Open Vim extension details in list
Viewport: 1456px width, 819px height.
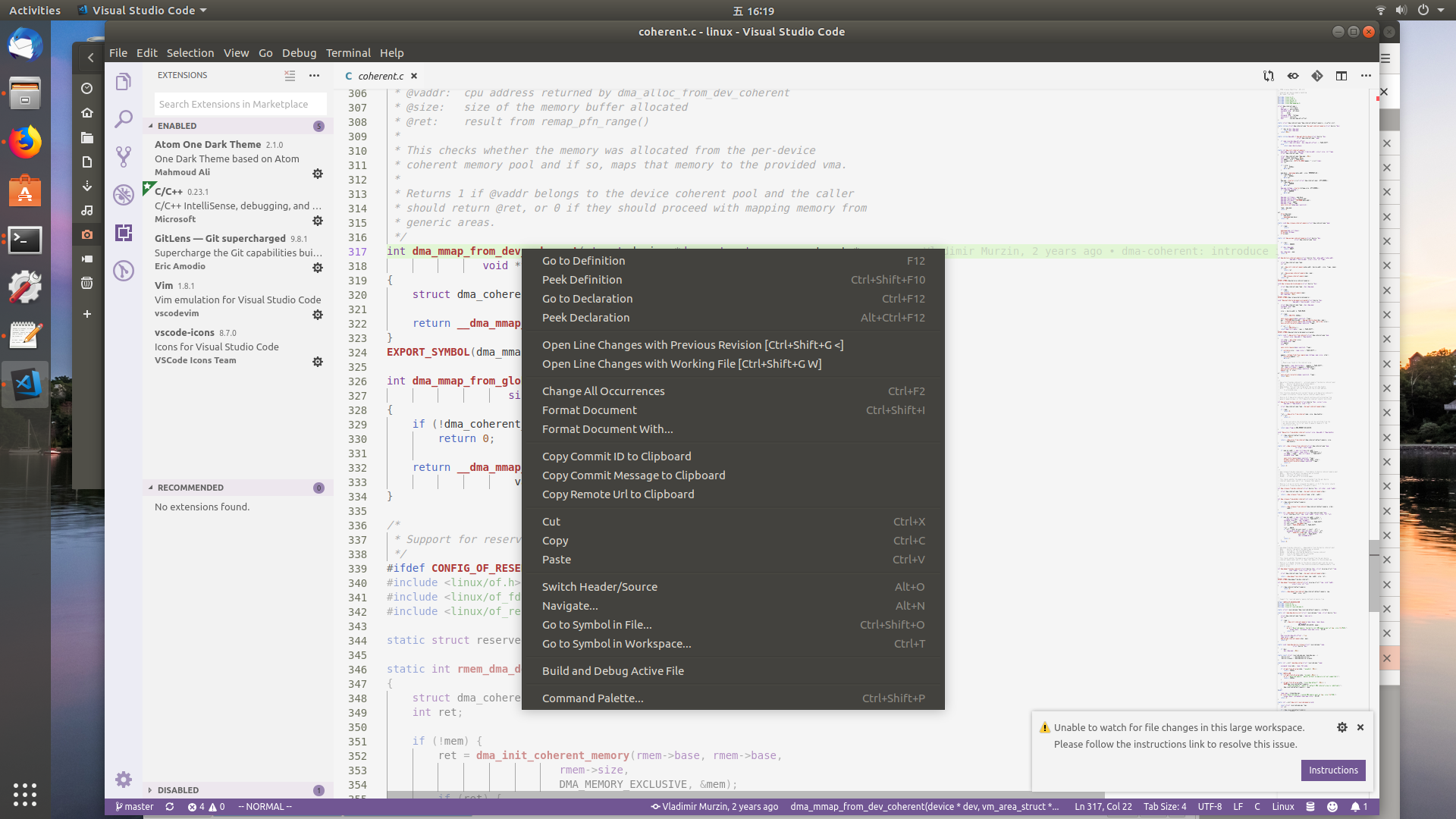click(x=238, y=300)
